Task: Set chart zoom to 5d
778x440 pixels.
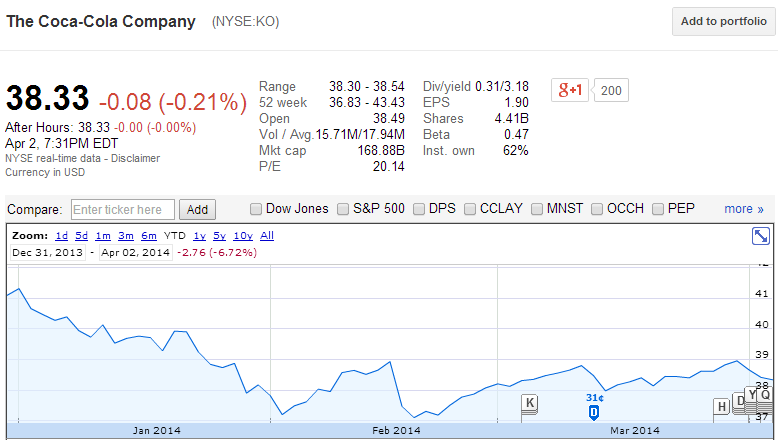Action: pos(81,236)
